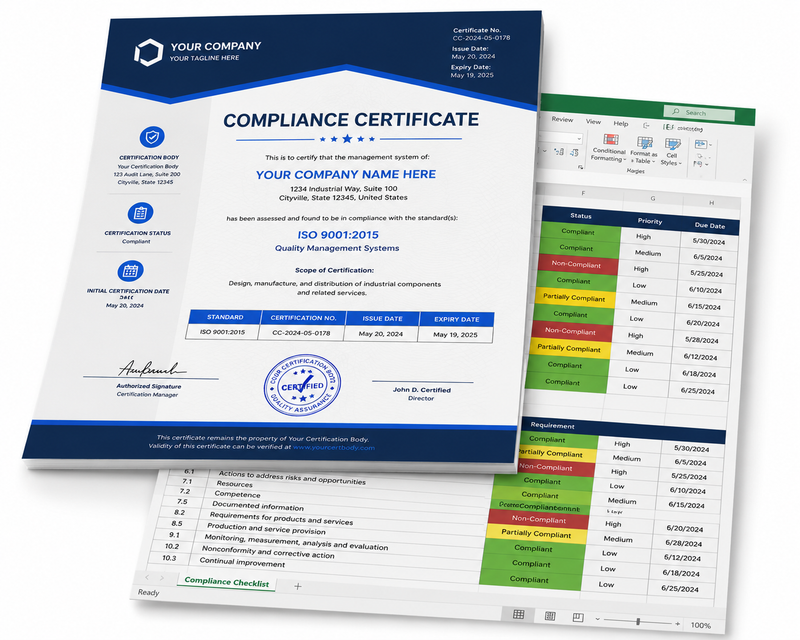The width and height of the screenshot is (800, 640).
Task: Click the Format cells icon below Insert
Action: pos(697,164)
